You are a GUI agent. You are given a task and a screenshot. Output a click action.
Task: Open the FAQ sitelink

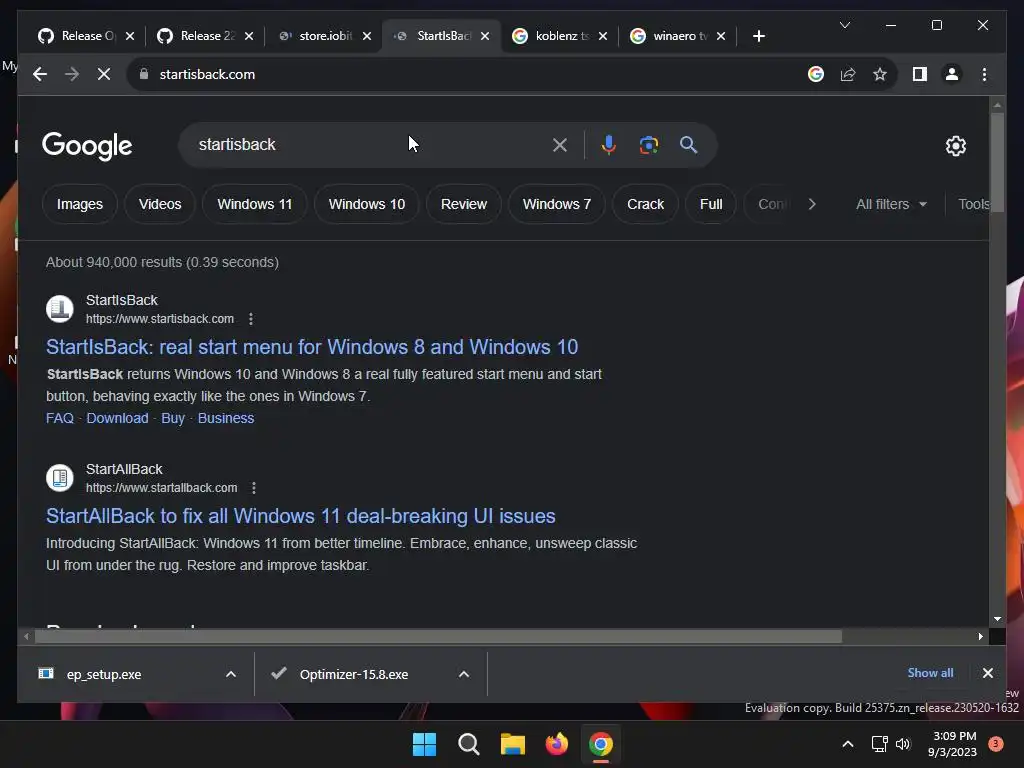coord(59,418)
